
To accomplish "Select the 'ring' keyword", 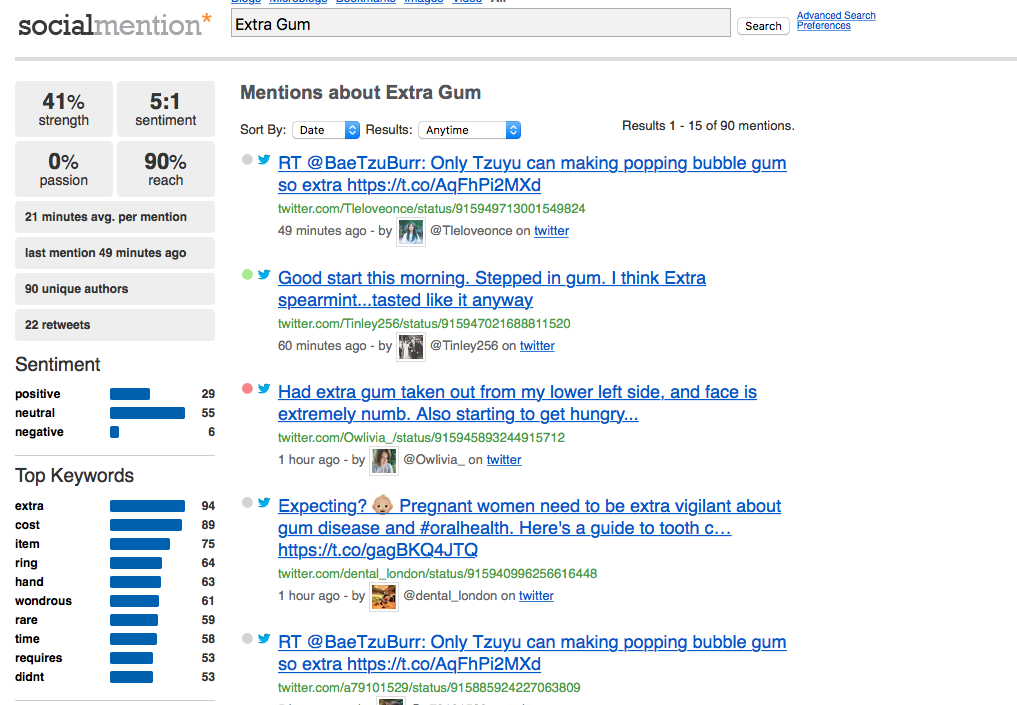I will (x=26, y=562).
